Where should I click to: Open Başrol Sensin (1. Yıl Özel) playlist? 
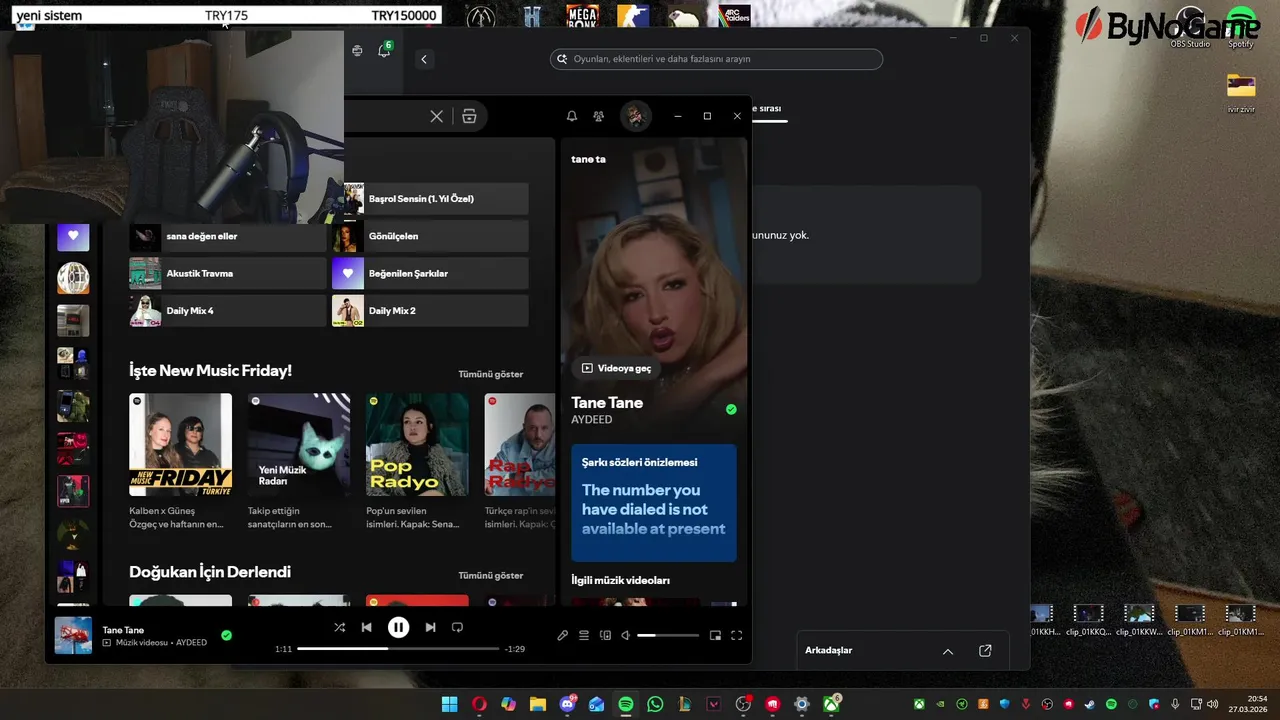coord(436,199)
